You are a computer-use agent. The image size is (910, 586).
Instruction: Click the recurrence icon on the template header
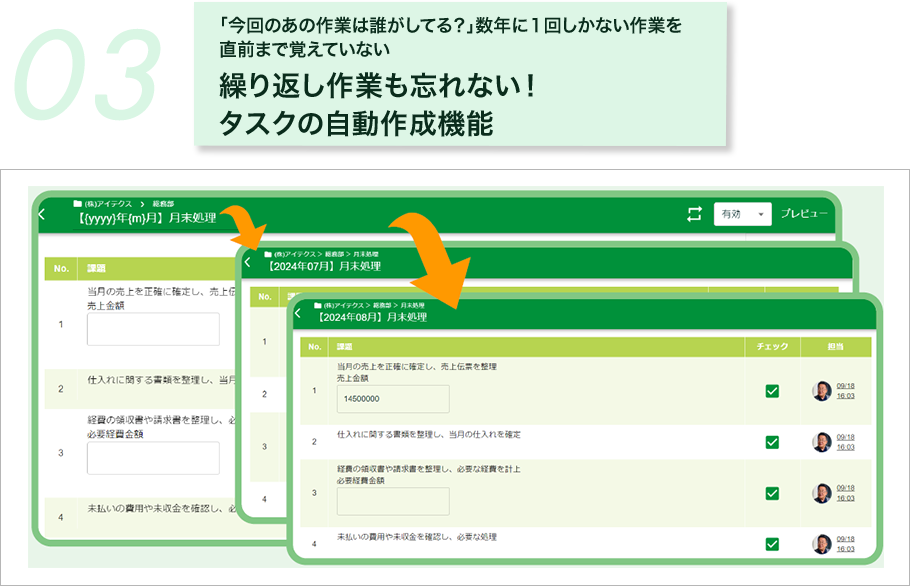pyautogui.click(x=696, y=213)
